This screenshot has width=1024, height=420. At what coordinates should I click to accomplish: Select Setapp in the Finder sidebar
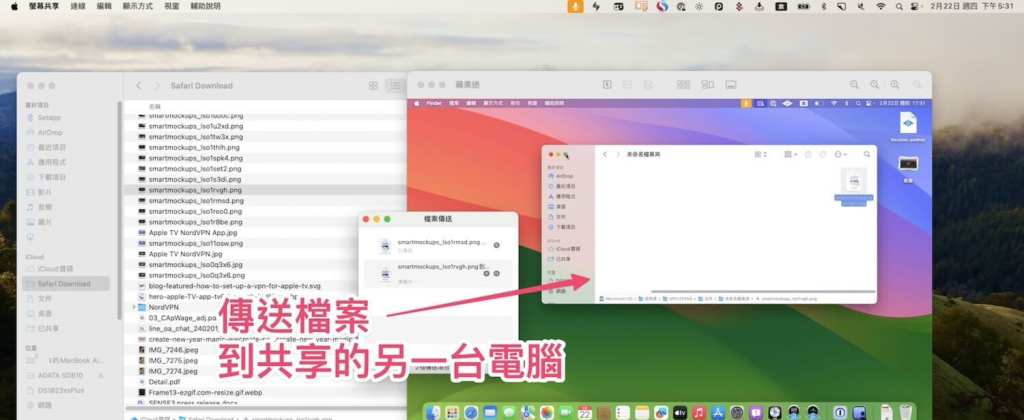point(49,118)
